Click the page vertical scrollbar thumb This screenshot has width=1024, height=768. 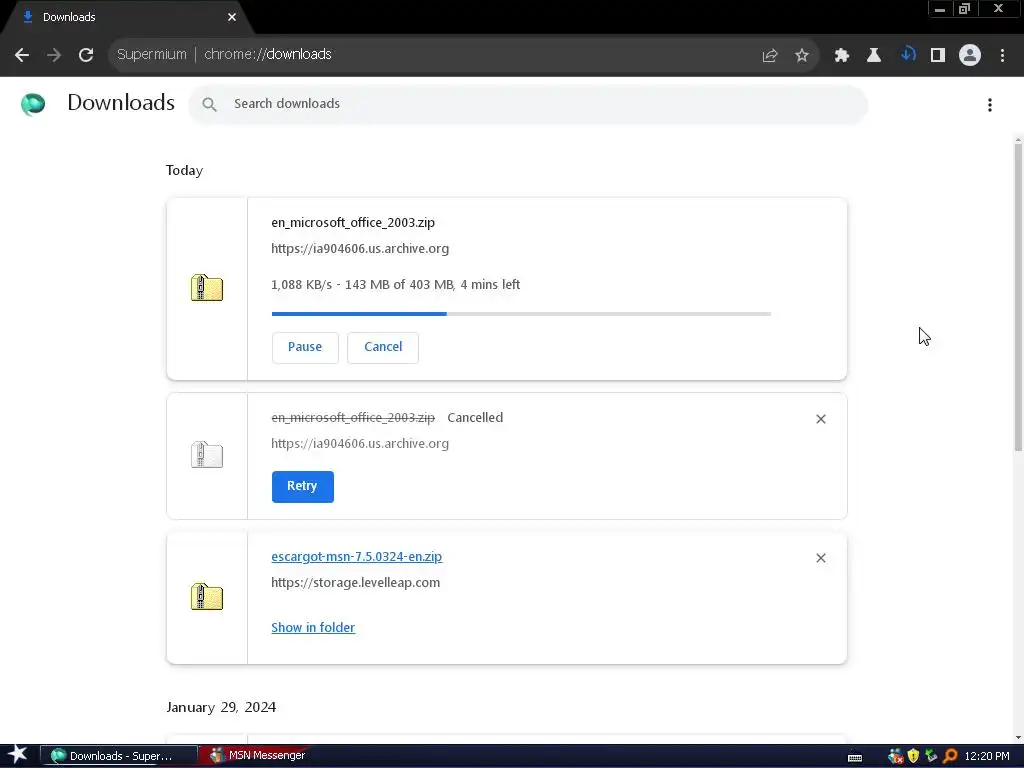pyautogui.click(x=1018, y=296)
